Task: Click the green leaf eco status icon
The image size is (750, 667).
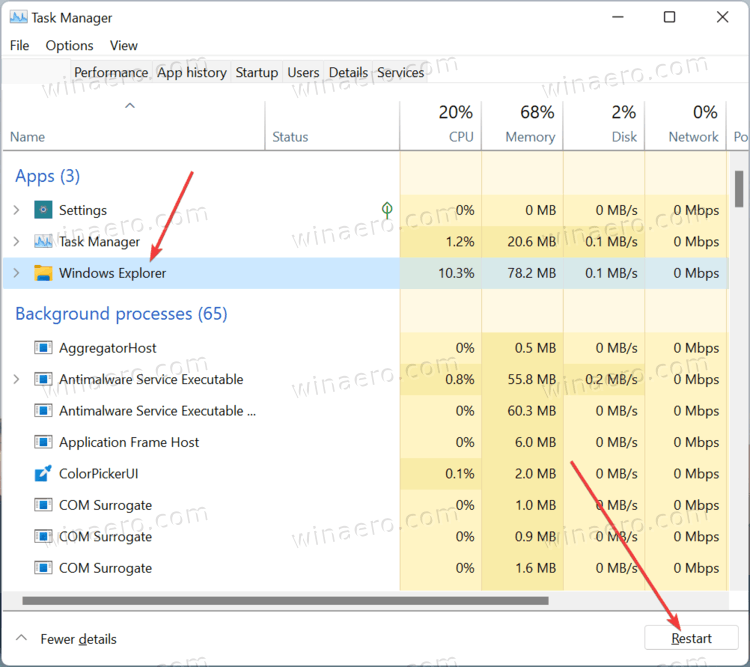Action: (387, 210)
